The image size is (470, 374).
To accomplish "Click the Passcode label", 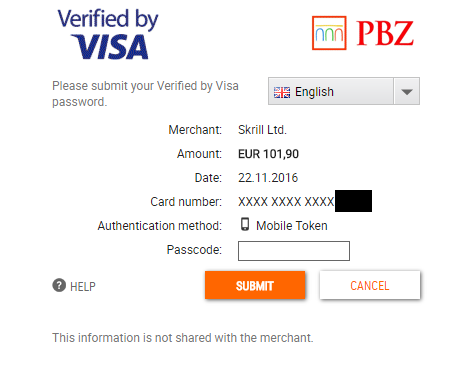I will 194,250.
